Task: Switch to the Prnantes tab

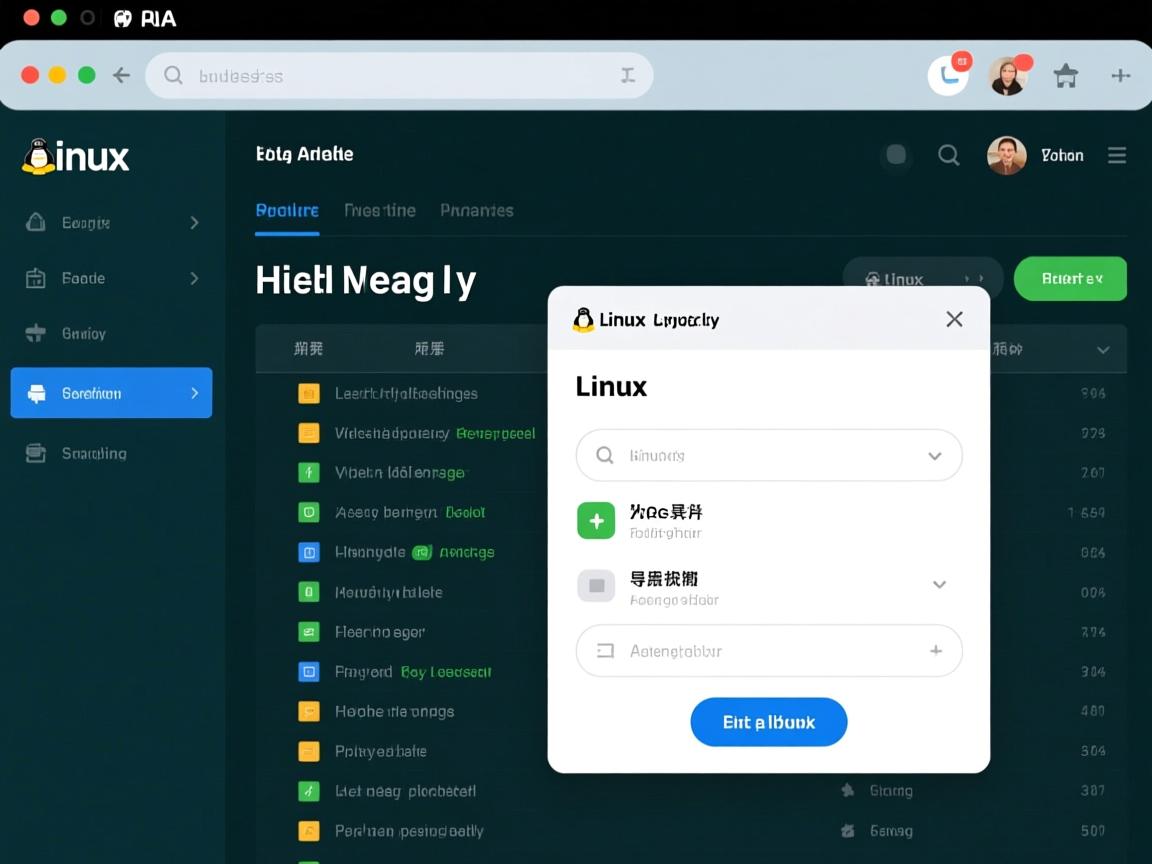Action: click(477, 210)
